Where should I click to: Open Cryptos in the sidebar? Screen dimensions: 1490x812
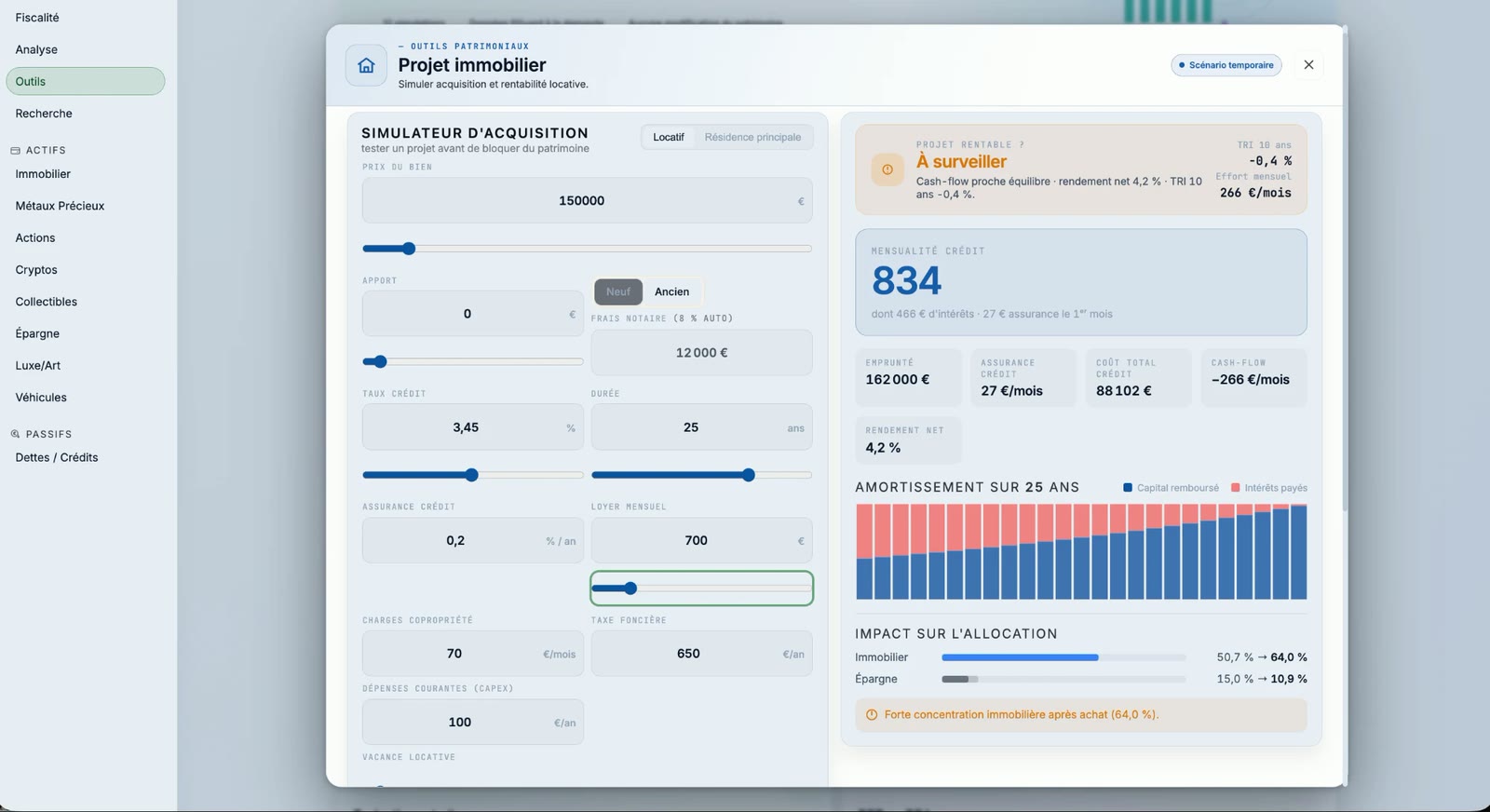point(36,270)
